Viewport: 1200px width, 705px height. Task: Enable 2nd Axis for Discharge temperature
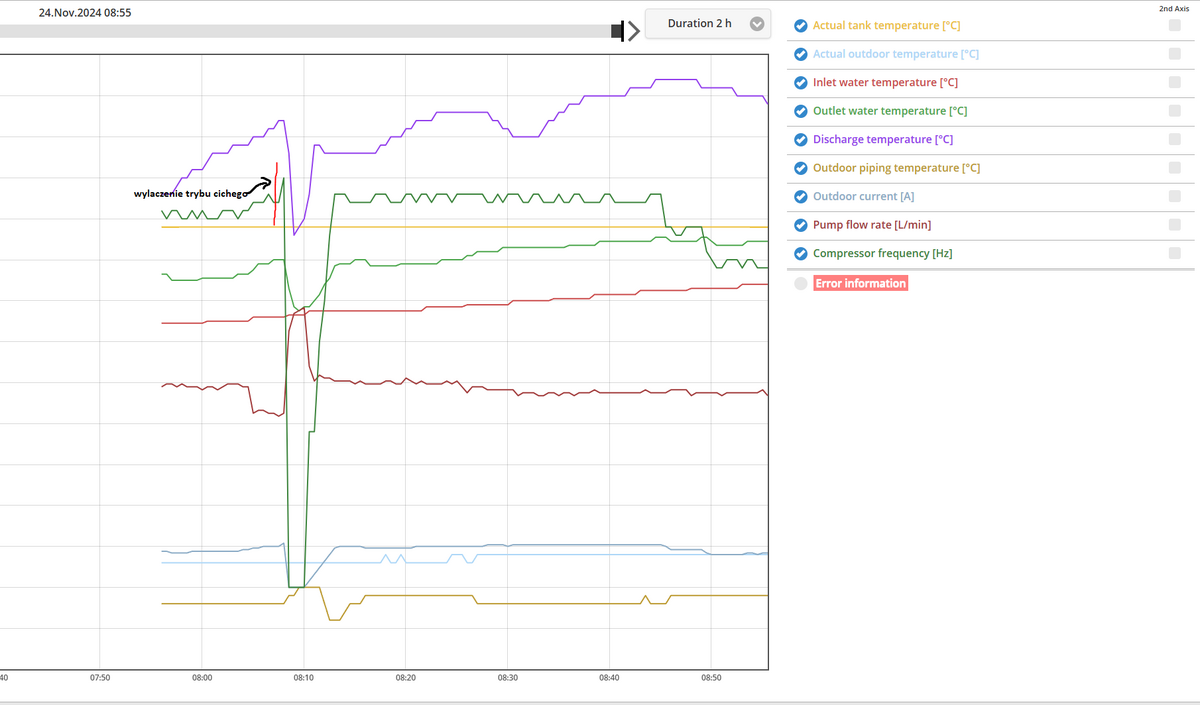click(x=1174, y=140)
